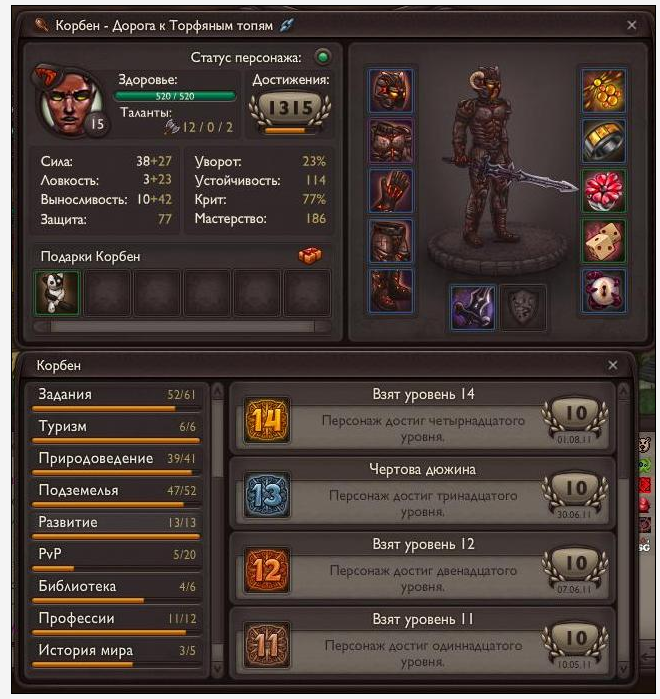Switch to the PvP achievement category
This screenshot has height=699, width=660.
pos(116,558)
